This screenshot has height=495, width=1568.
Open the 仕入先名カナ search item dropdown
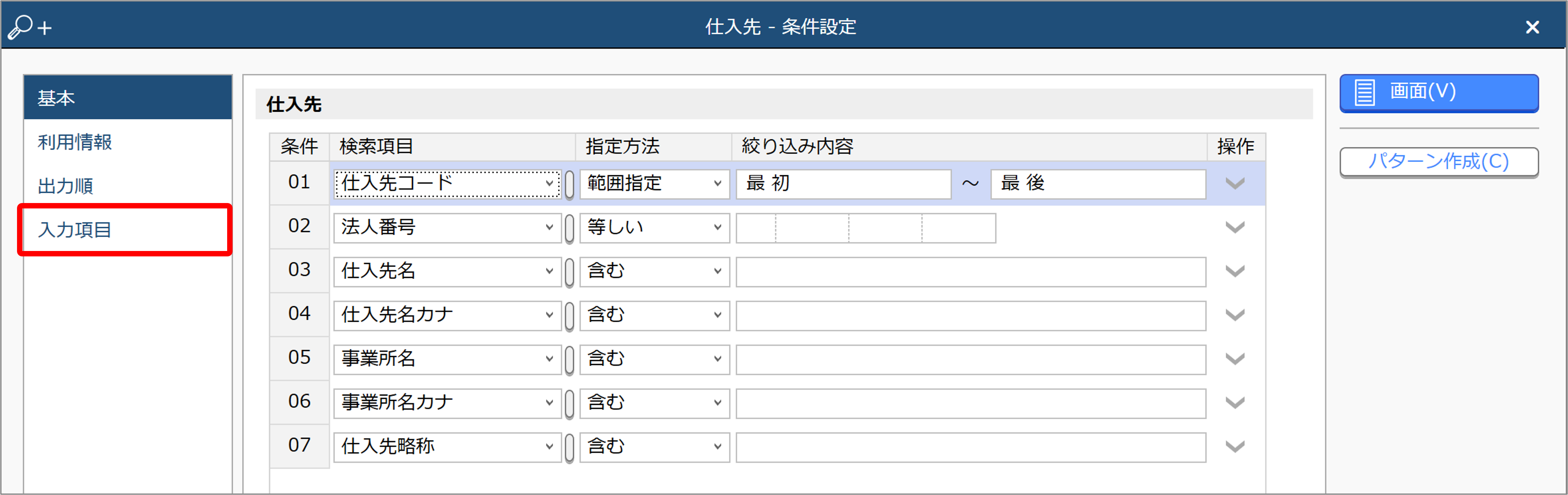447,315
